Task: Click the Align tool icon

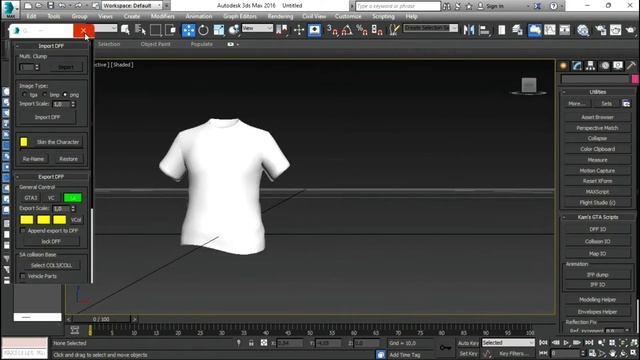Action: coord(484,30)
